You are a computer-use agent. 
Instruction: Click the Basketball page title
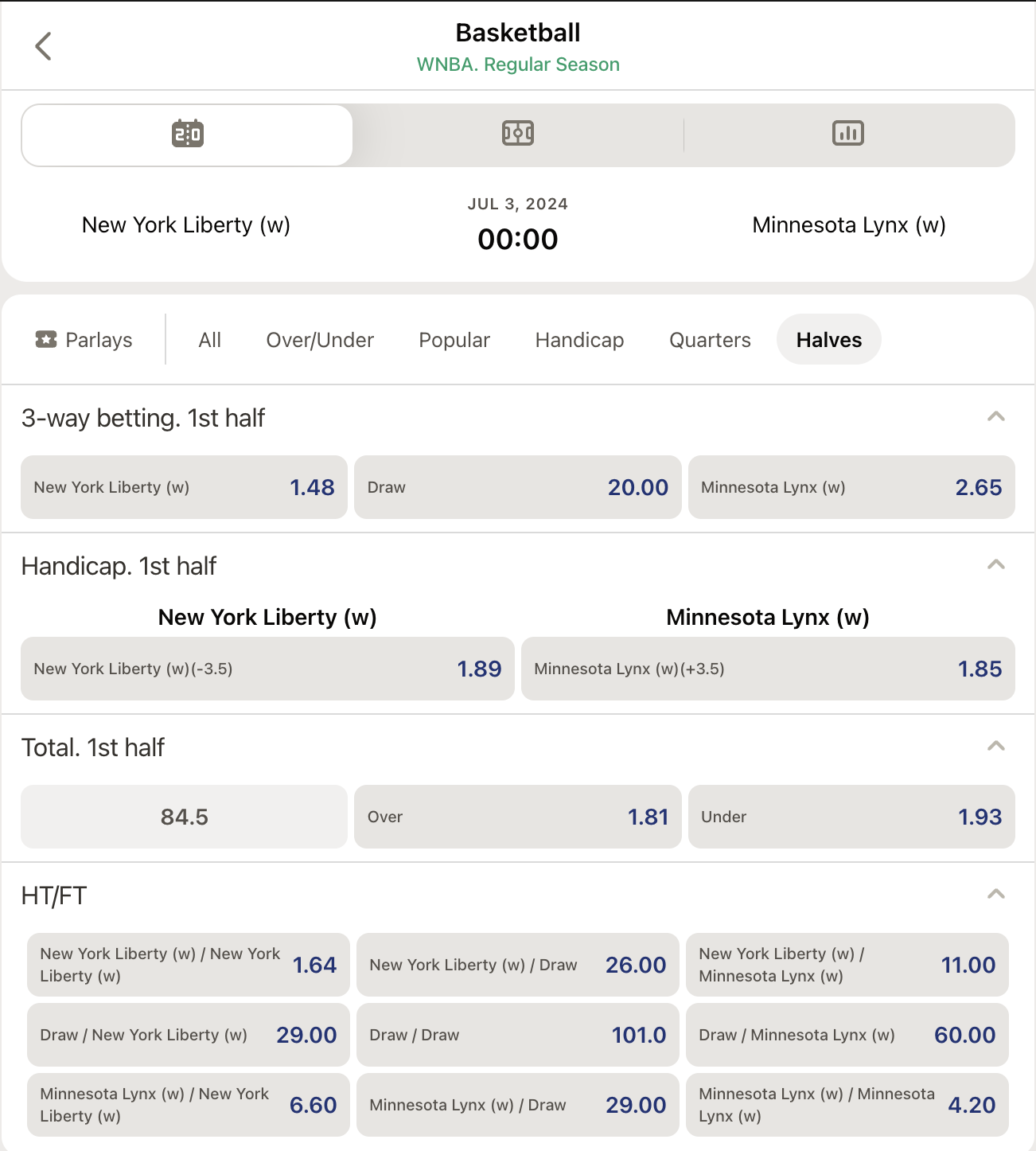(x=518, y=33)
